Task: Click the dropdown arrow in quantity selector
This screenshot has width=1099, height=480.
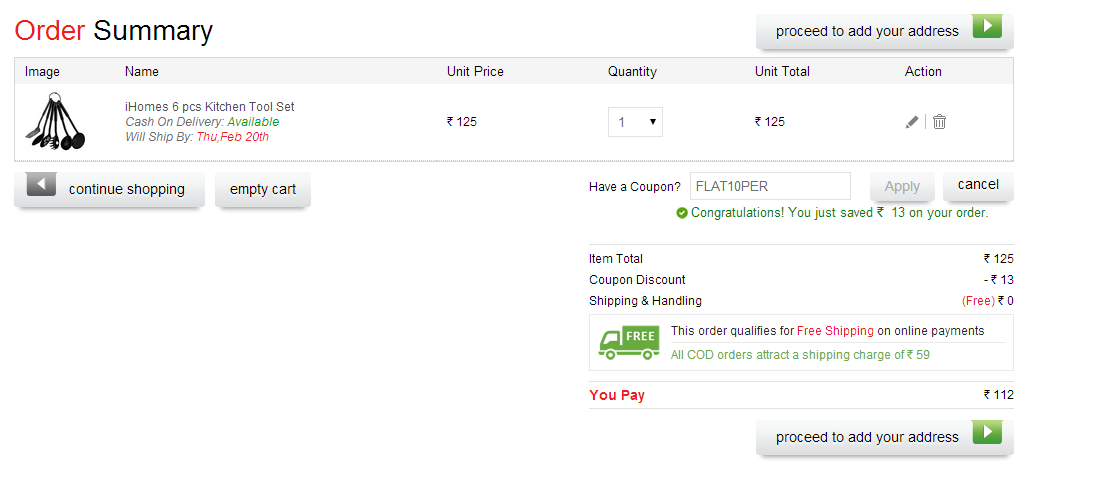Action: point(653,122)
